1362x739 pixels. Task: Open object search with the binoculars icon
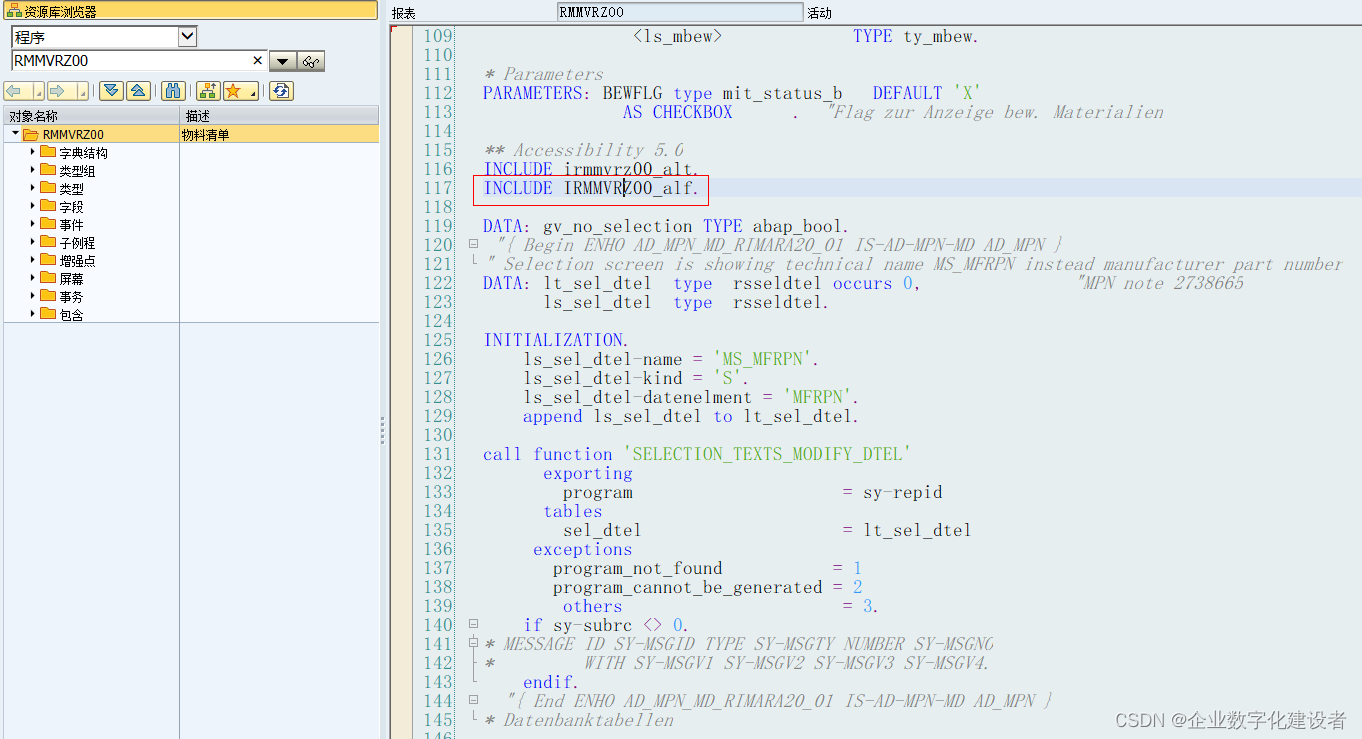(x=173, y=90)
